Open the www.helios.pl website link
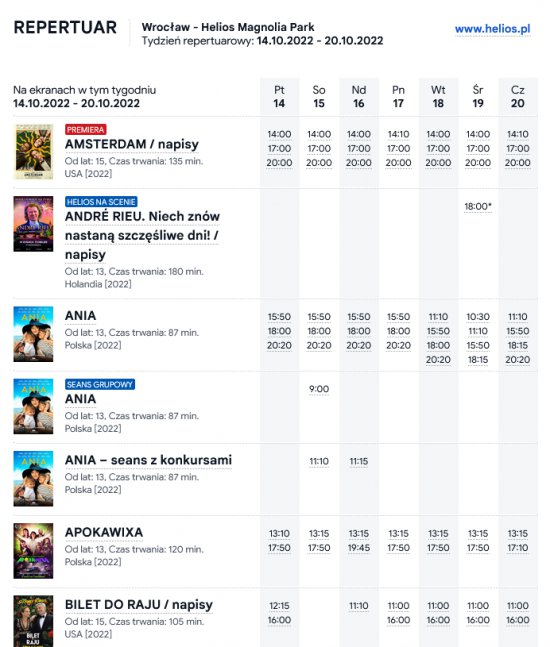 click(492, 29)
